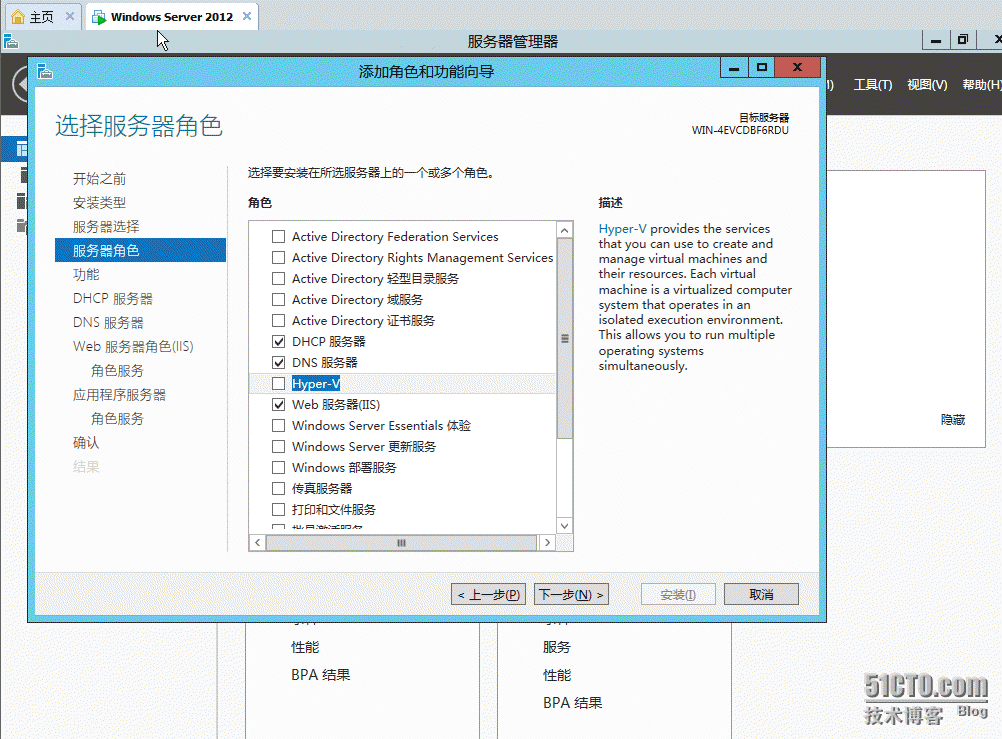
Task: Click the 上一步(P) button
Action: tap(488, 595)
